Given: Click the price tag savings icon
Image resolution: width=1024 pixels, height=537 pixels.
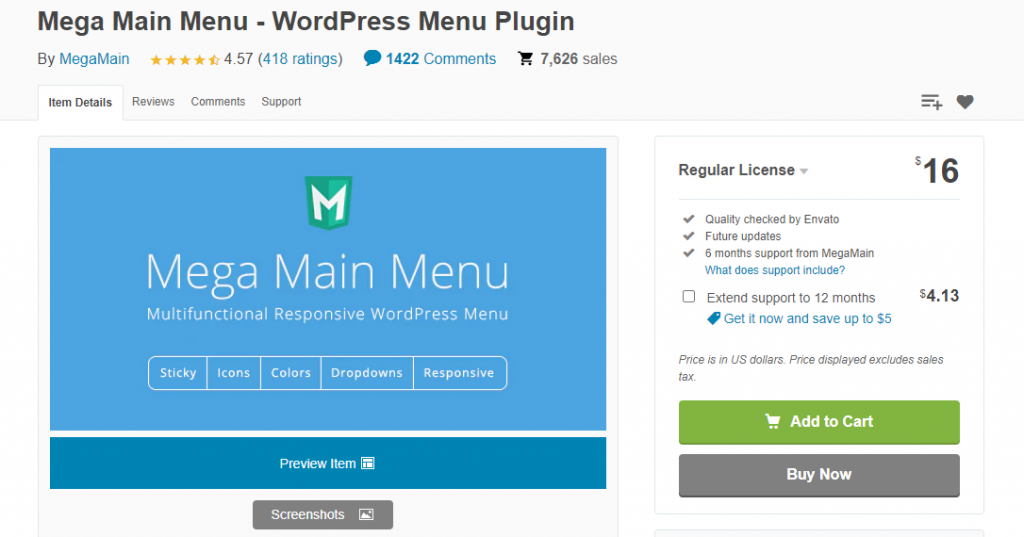Looking at the screenshot, I should point(714,319).
